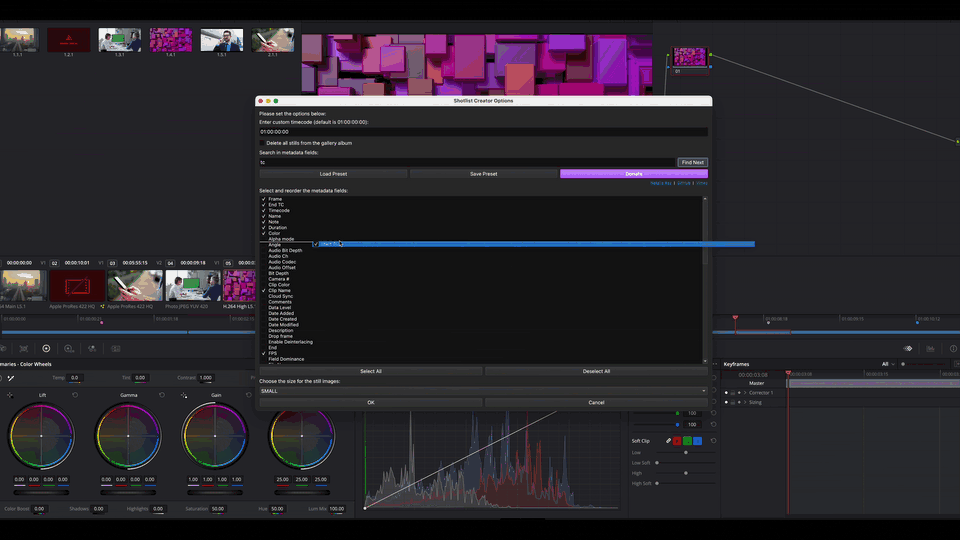Uncheck the FPS metadata field
The height and width of the screenshot is (540, 960).
[x=264, y=353]
